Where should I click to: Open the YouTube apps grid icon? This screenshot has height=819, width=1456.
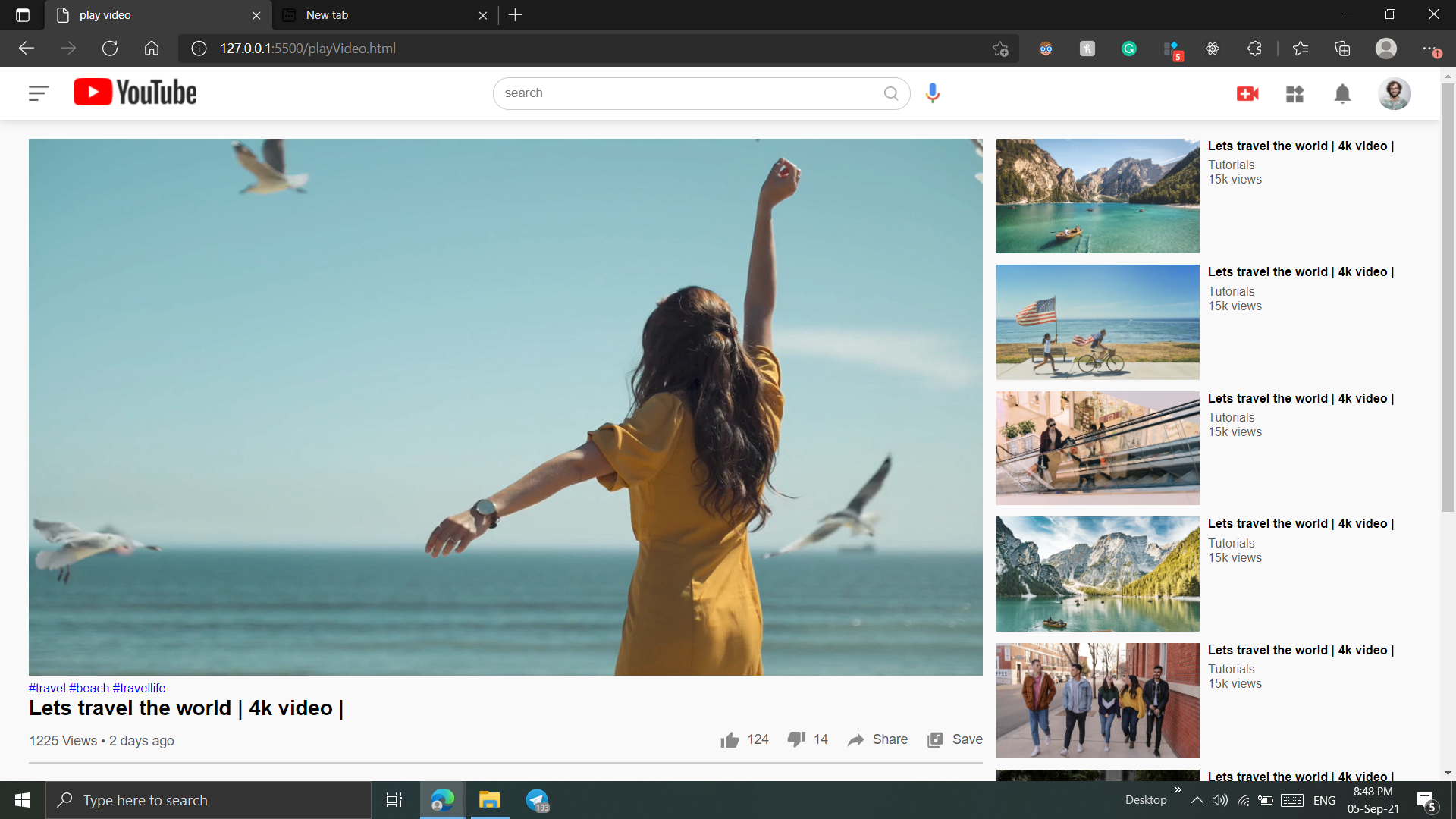coord(1294,94)
